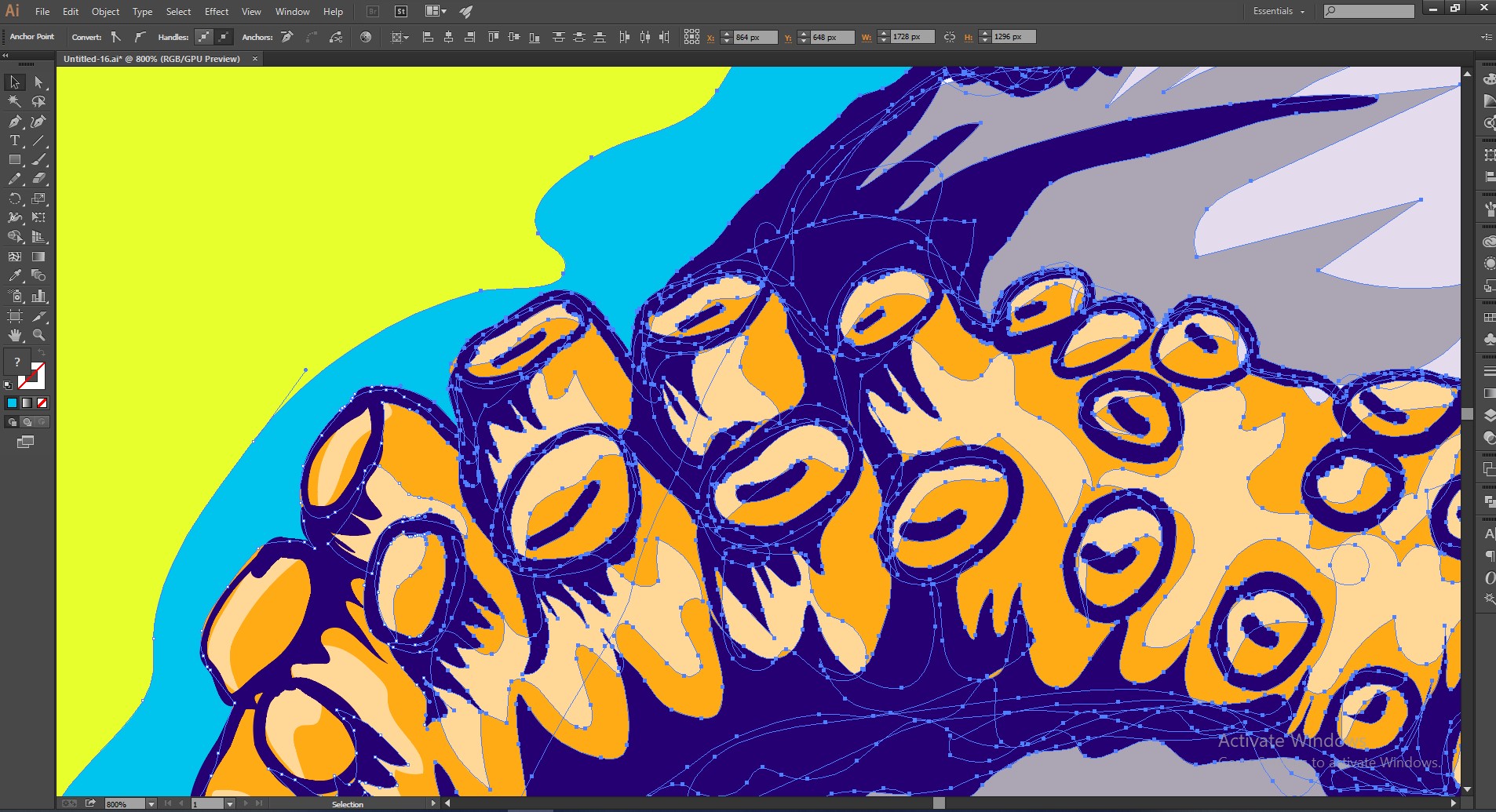Select the Magic Wand tool
Screen dimensions: 1496x812
[15, 101]
